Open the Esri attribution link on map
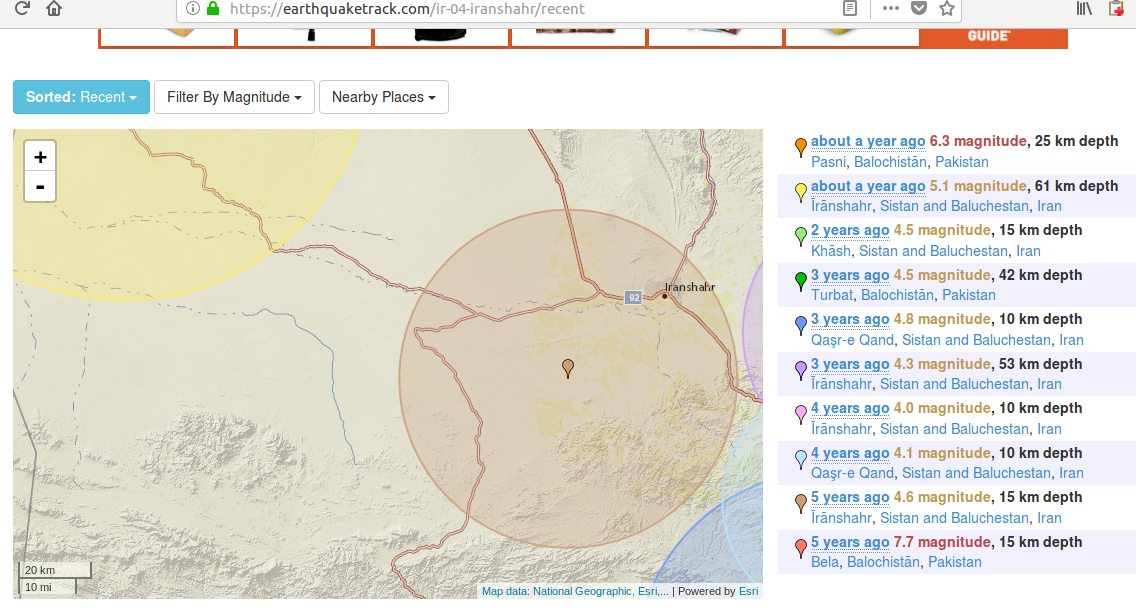Image resolution: width=1136 pixels, height=608 pixels. (748, 591)
